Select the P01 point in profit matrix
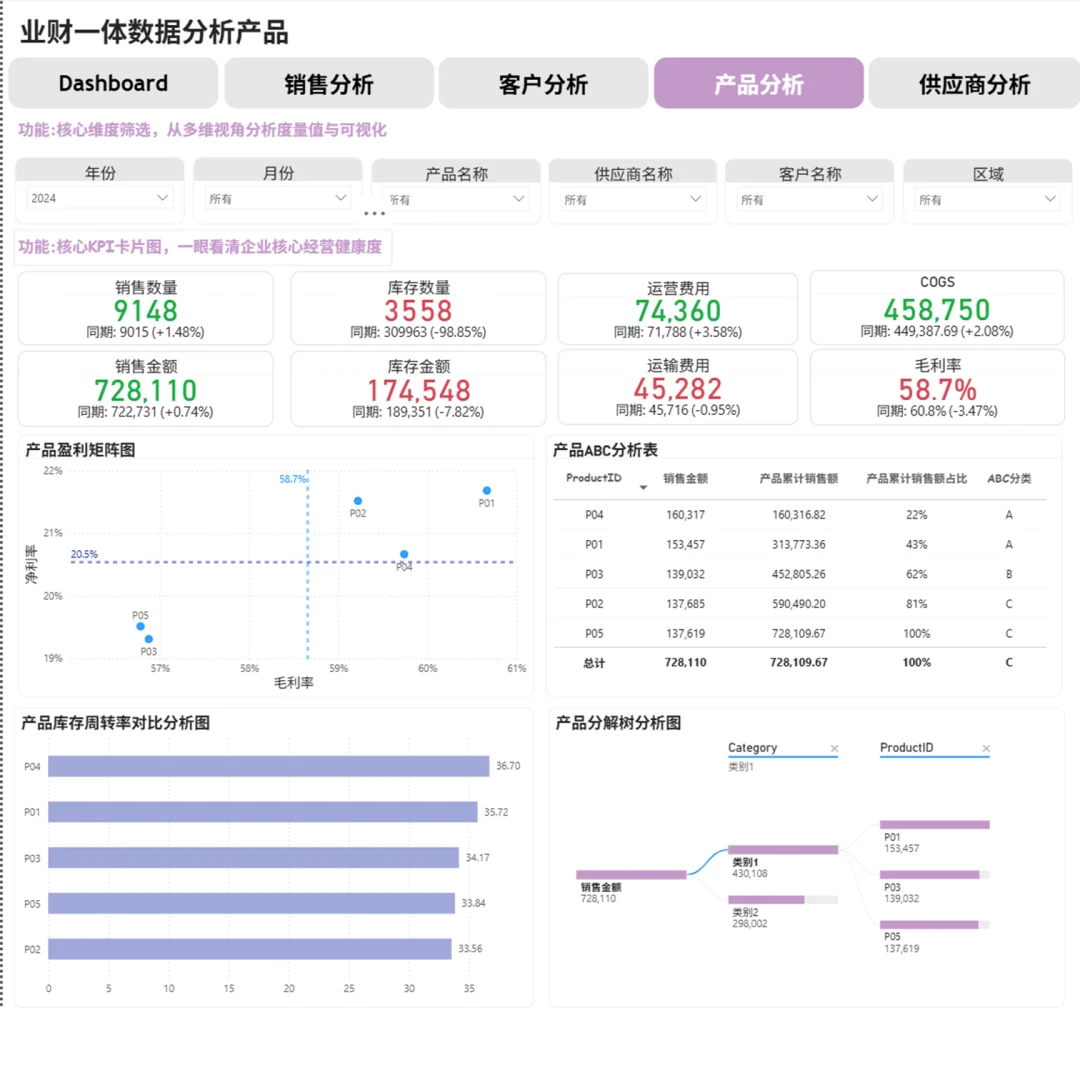Image resolution: width=1080 pixels, height=1080 pixels. click(487, 490)
